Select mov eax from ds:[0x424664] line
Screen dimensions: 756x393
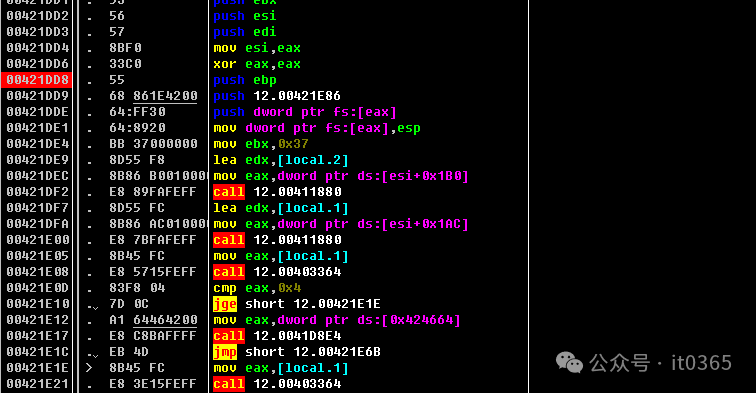click(x=337, y=320)
